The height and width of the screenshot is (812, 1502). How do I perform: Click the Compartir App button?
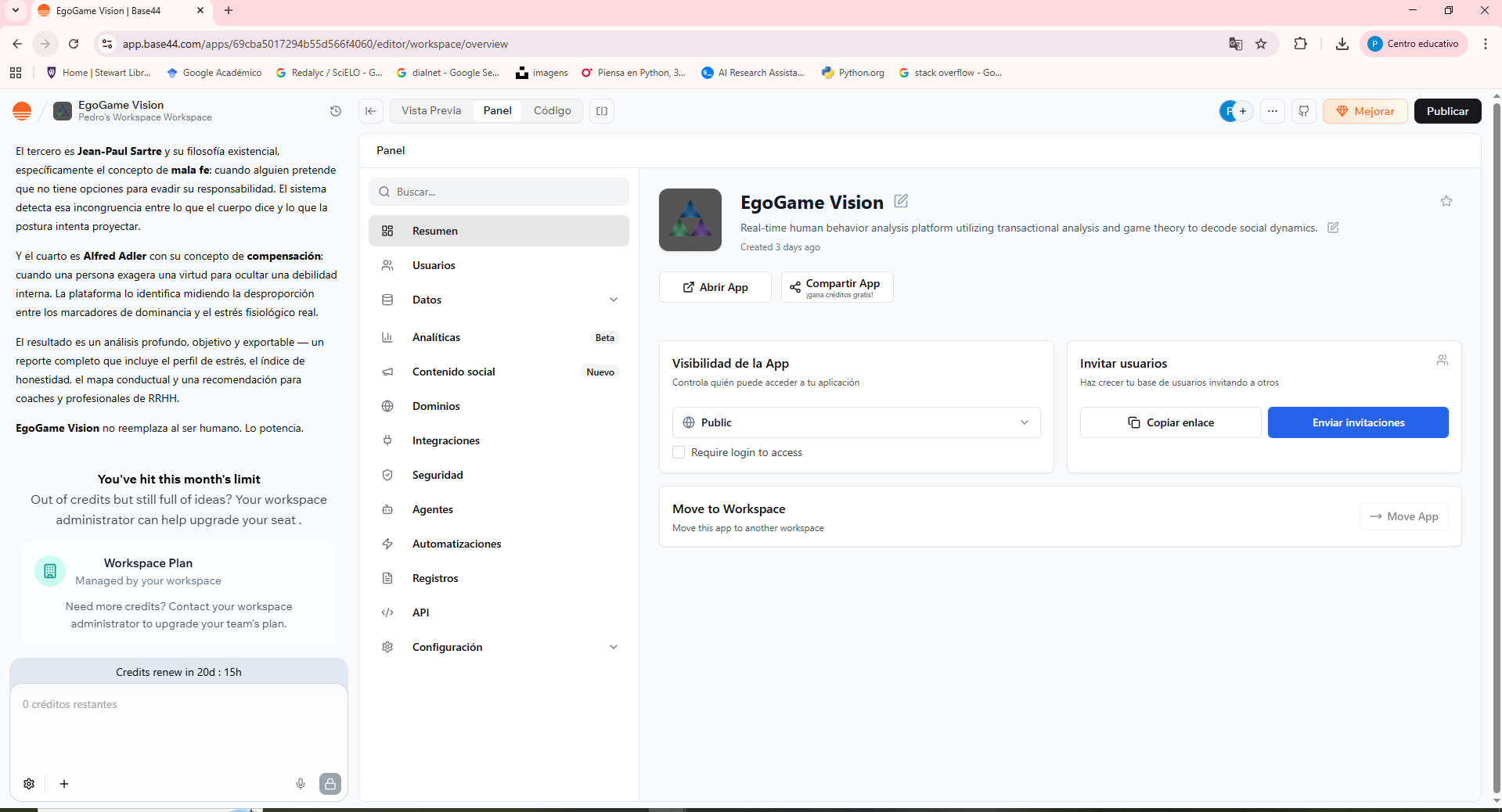tap(837, 287)
